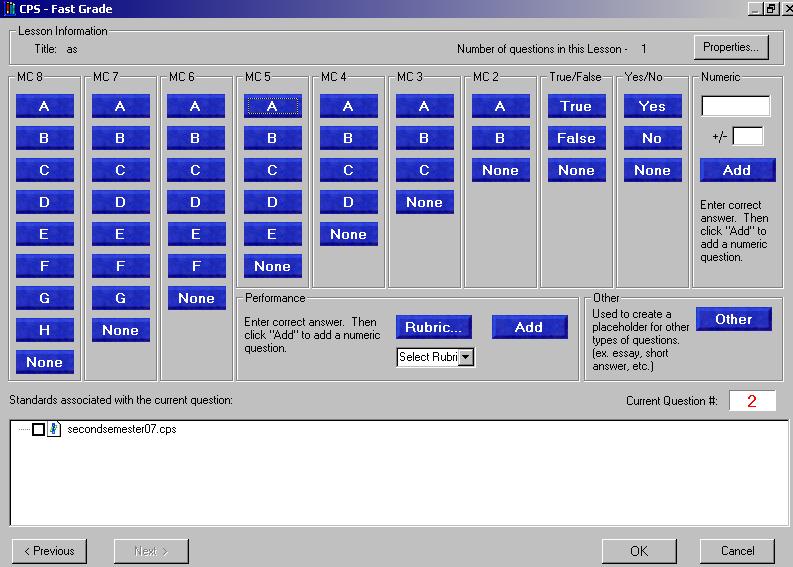The image size is (793, 567).
Task: Restore the Fast Grade window
Action: coord(771,9)
